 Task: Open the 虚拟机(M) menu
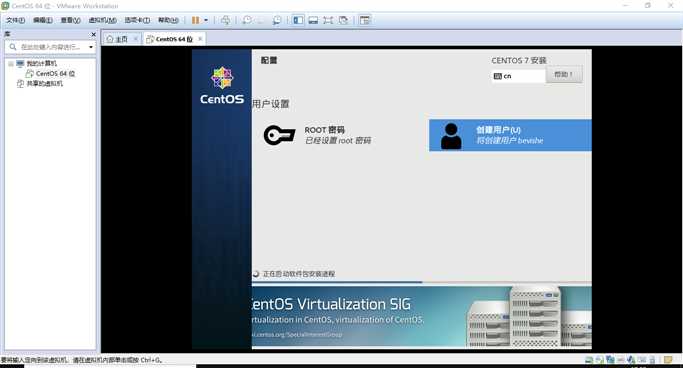pyautogui.click(x=102, y=20)
